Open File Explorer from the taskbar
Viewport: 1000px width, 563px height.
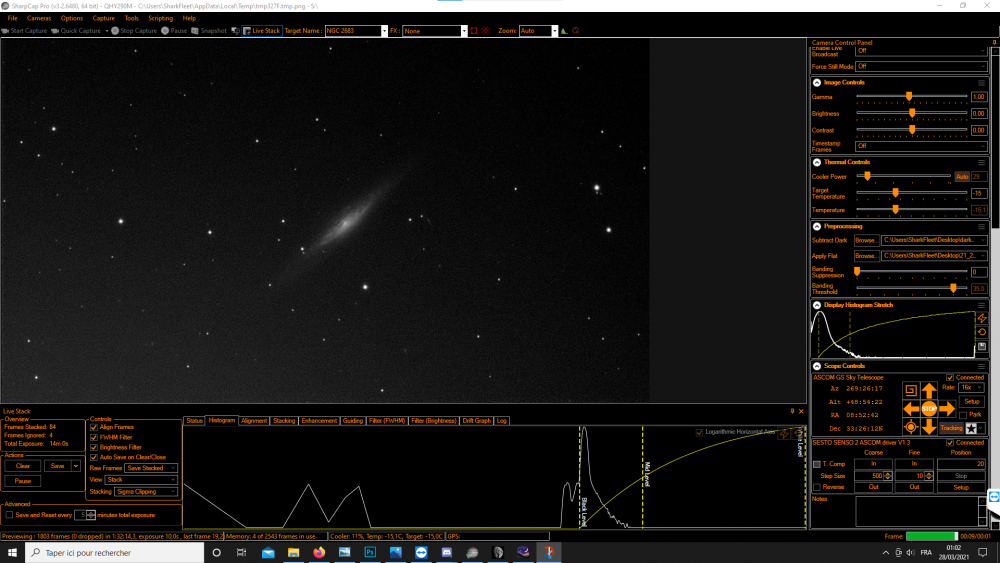coord(293,552)
